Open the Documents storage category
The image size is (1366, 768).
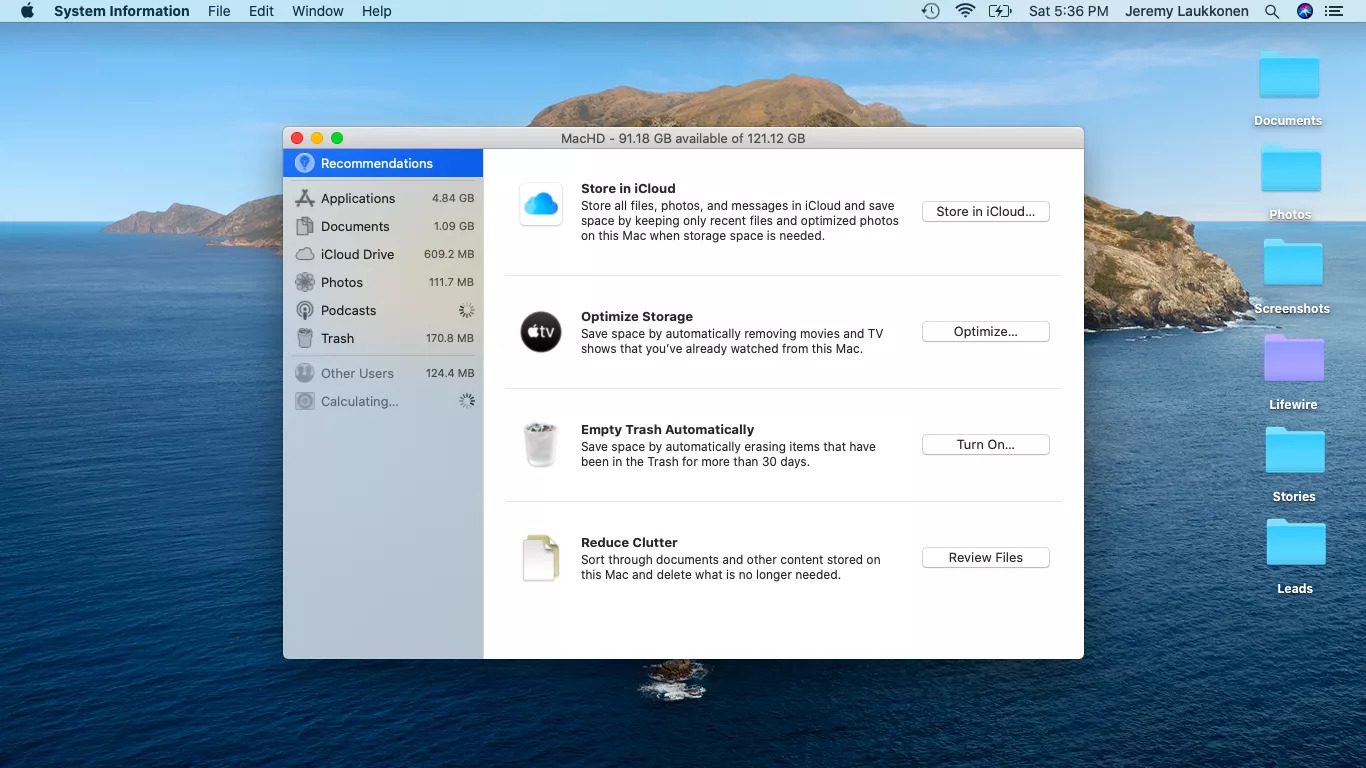point(355,226)
